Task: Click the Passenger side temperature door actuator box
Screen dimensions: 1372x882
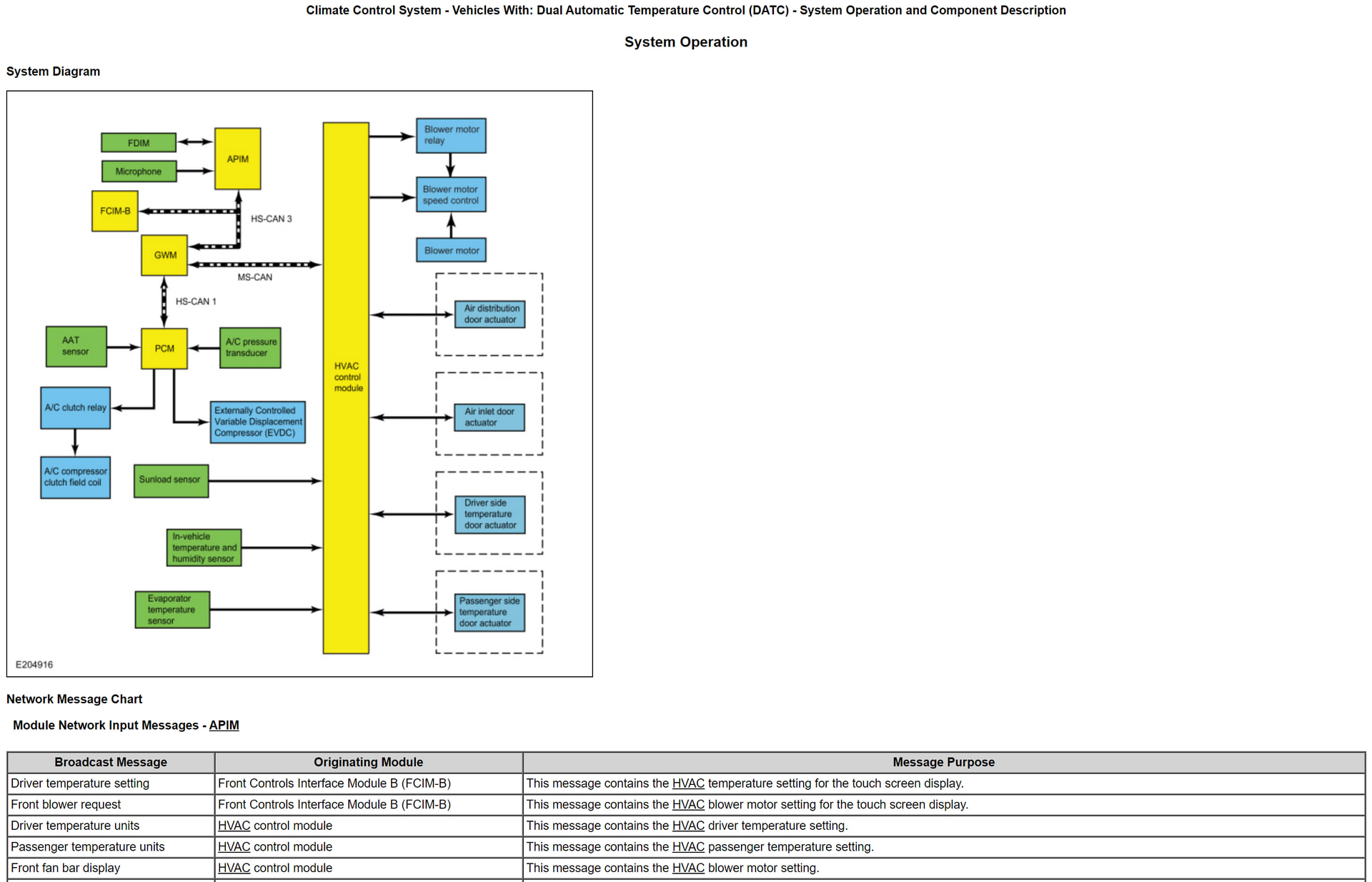Action: [489, 612]
